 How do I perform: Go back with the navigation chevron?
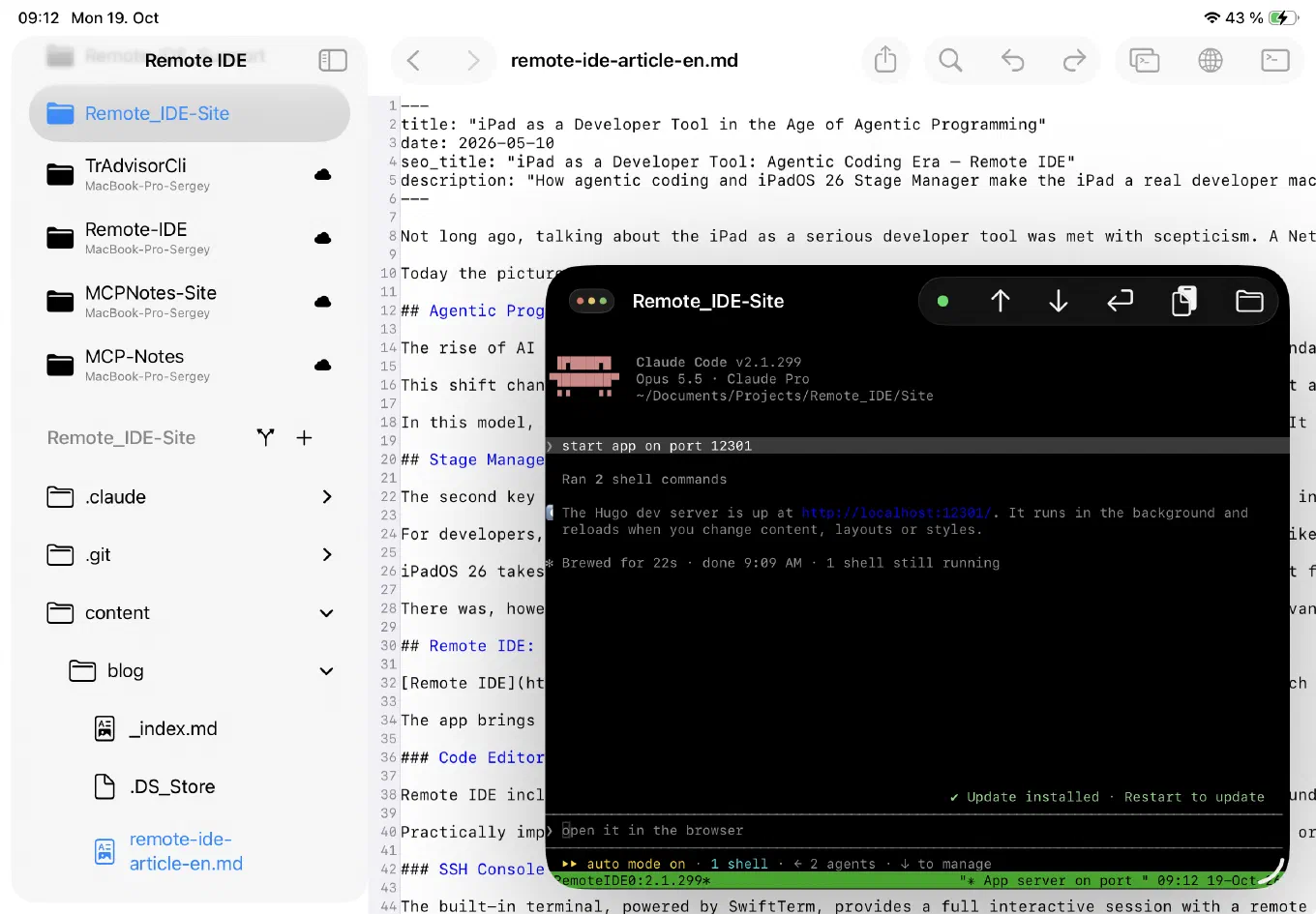413,61
